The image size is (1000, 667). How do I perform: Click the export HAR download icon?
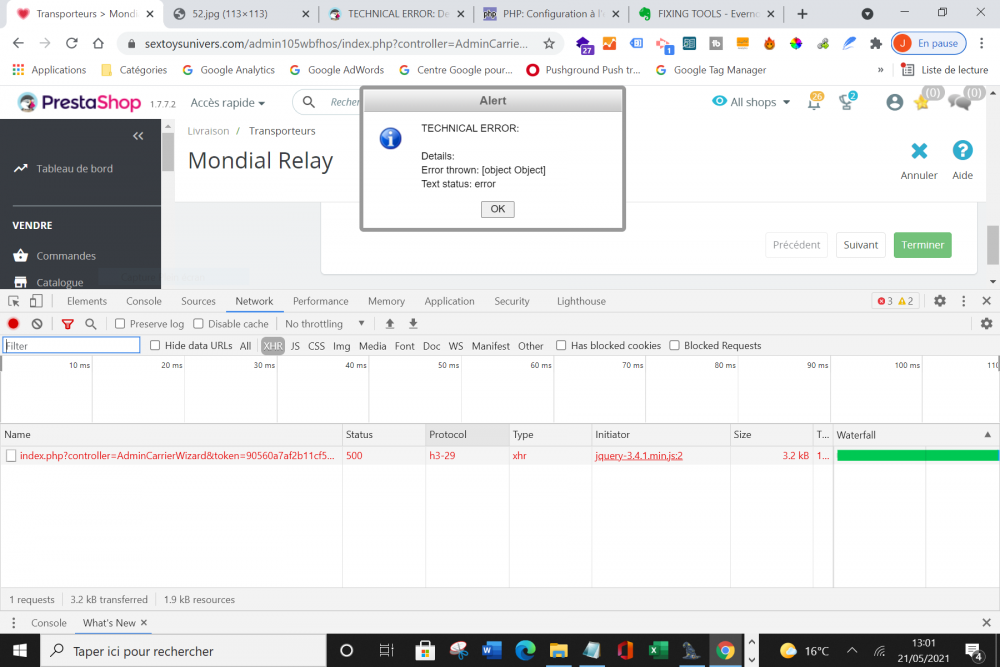click(413, 324)
